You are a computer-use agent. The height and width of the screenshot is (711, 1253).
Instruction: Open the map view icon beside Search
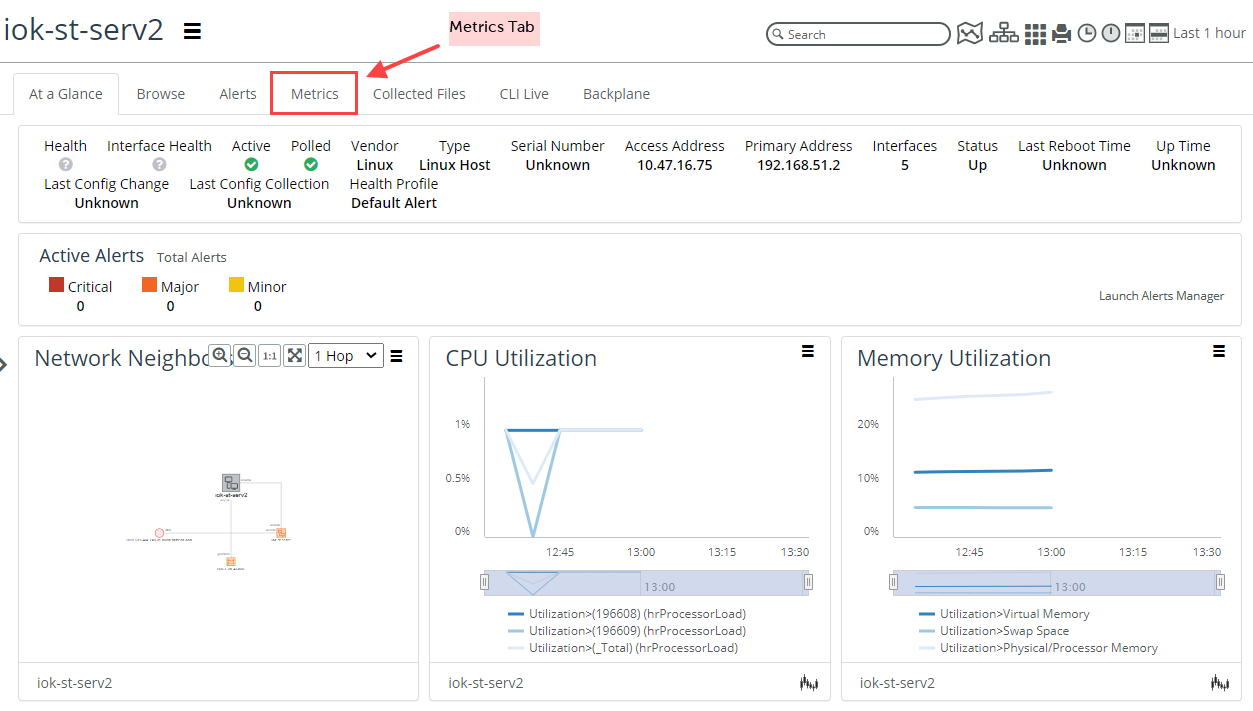tap(969, 34)
